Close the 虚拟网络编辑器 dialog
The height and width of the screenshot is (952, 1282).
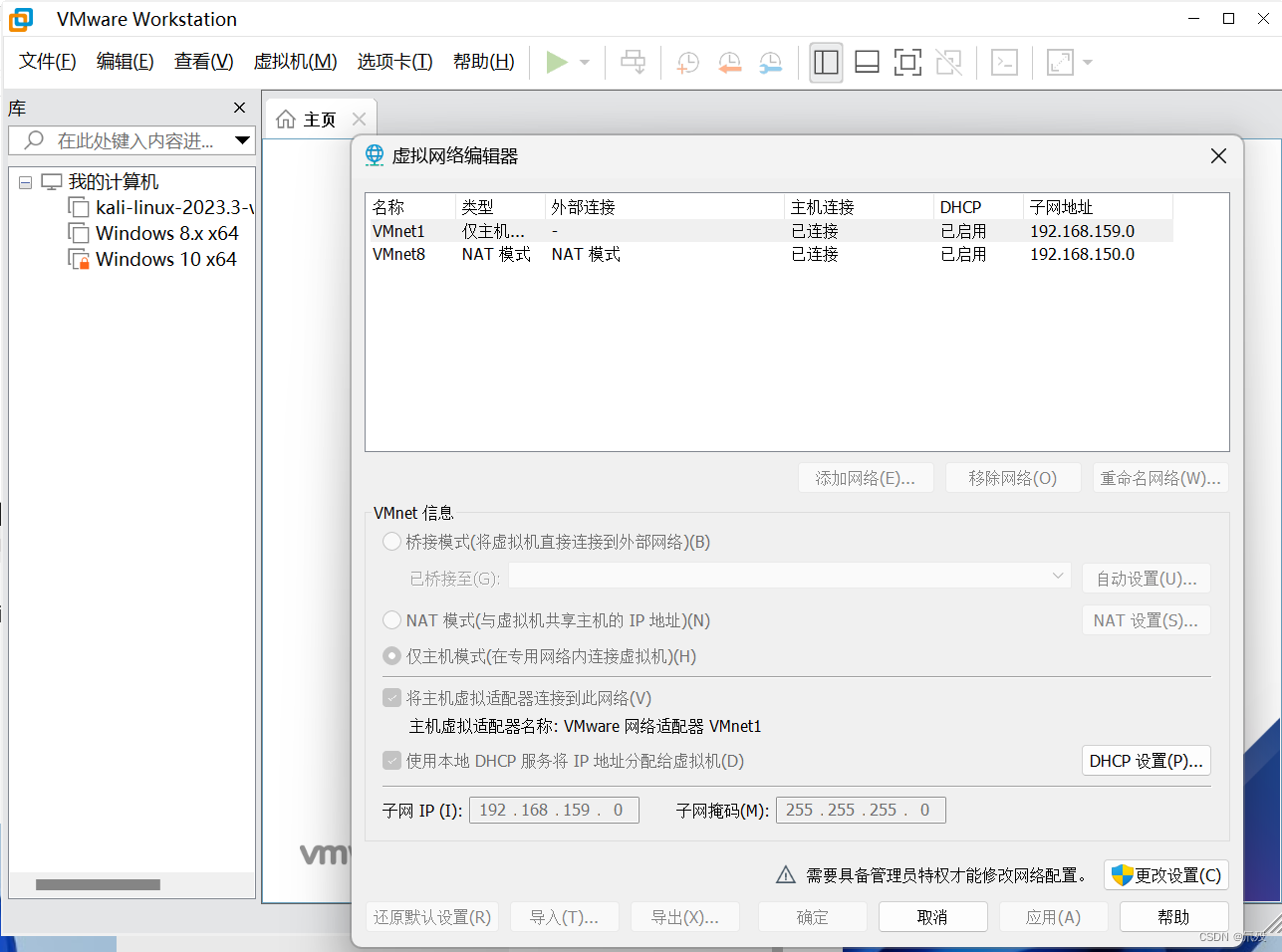point(1218,156)
